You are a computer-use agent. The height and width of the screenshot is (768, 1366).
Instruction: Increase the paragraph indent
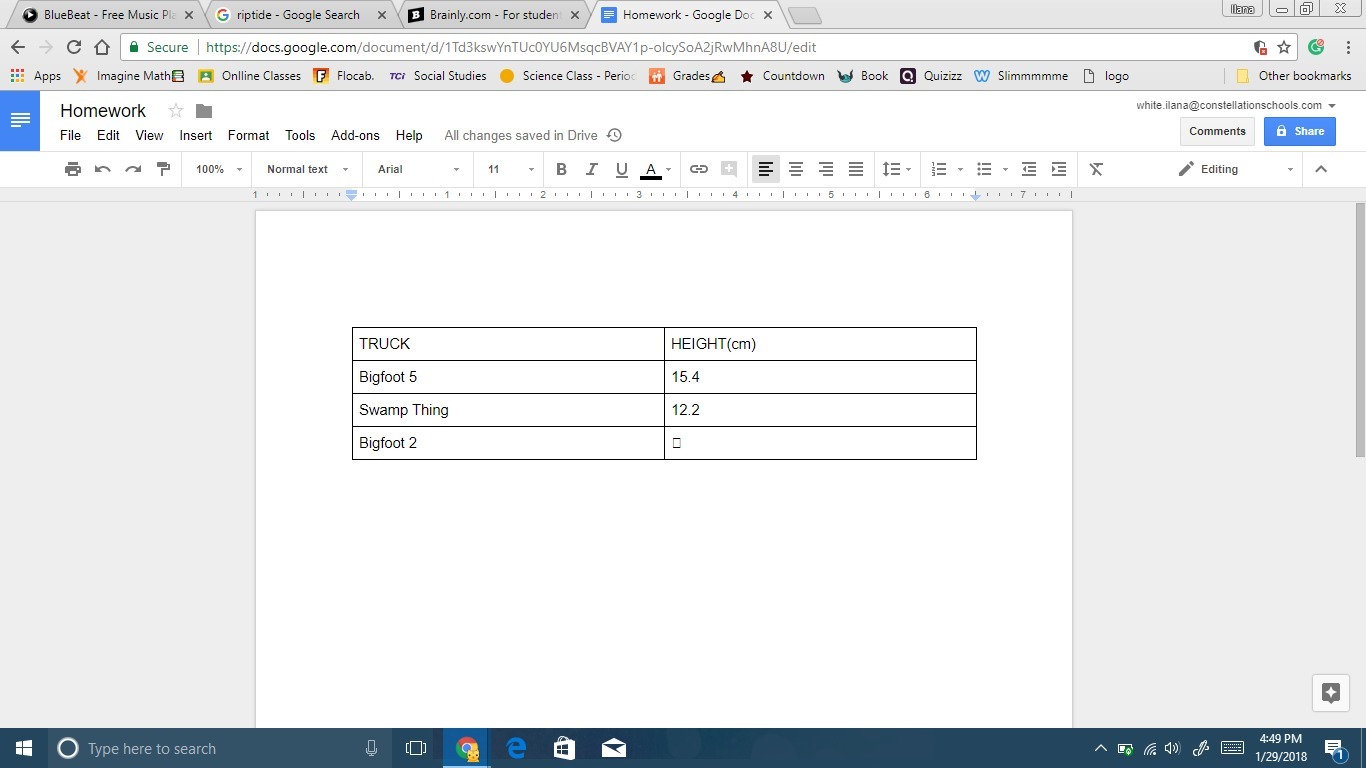tap(1059, 169)
